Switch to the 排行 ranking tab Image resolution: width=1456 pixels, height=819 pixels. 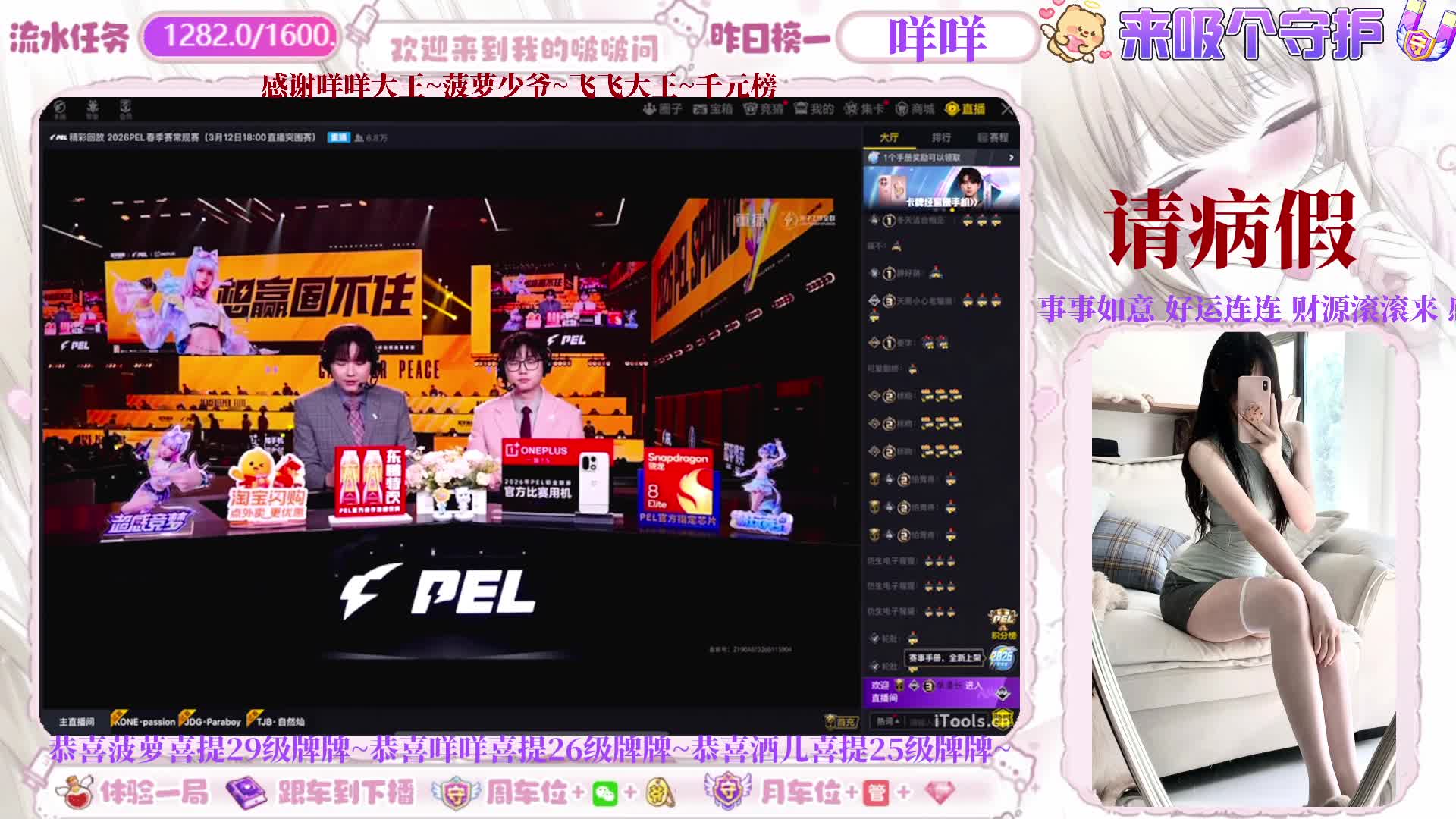[941, 137]
